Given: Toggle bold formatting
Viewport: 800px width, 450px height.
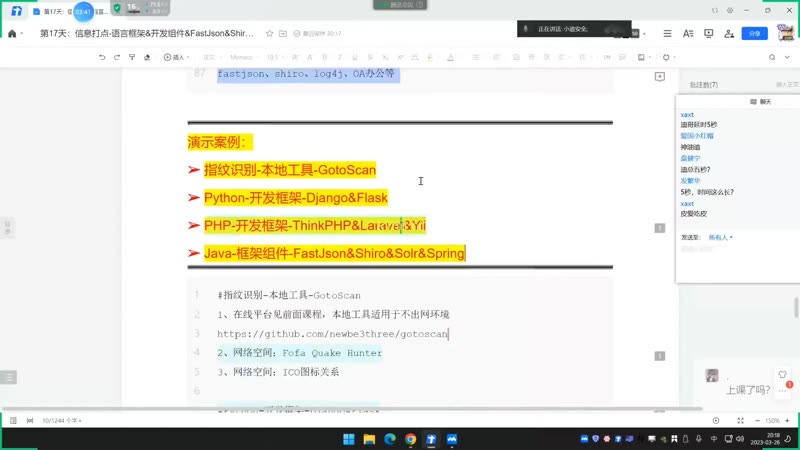Looking at the screenshot, I should click(324, 57).
